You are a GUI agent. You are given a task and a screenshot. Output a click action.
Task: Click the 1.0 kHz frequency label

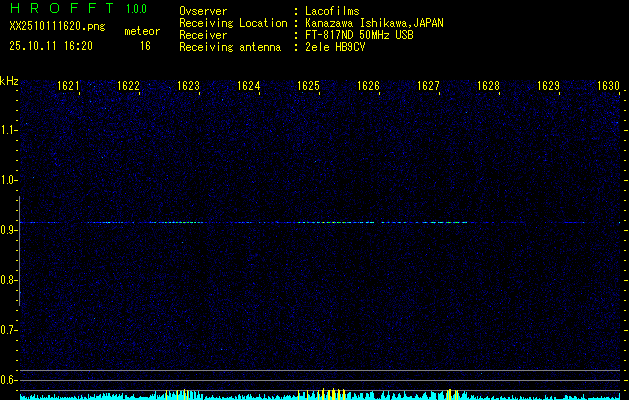(9, 180)
